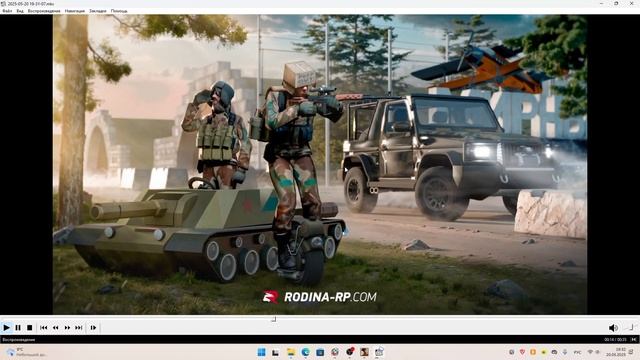640x360 pixels.
Task: Click the seek bar position marker
Action: [274, 319]
